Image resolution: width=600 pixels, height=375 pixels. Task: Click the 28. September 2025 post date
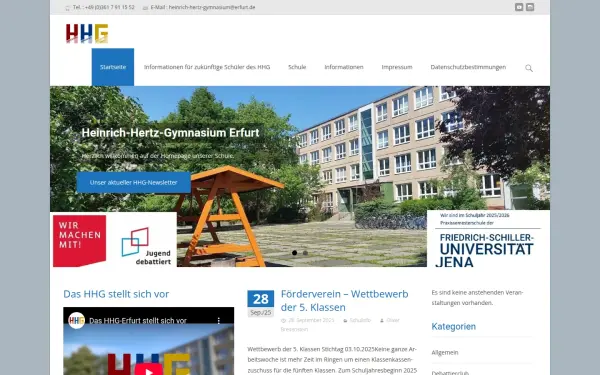[311, 320]
